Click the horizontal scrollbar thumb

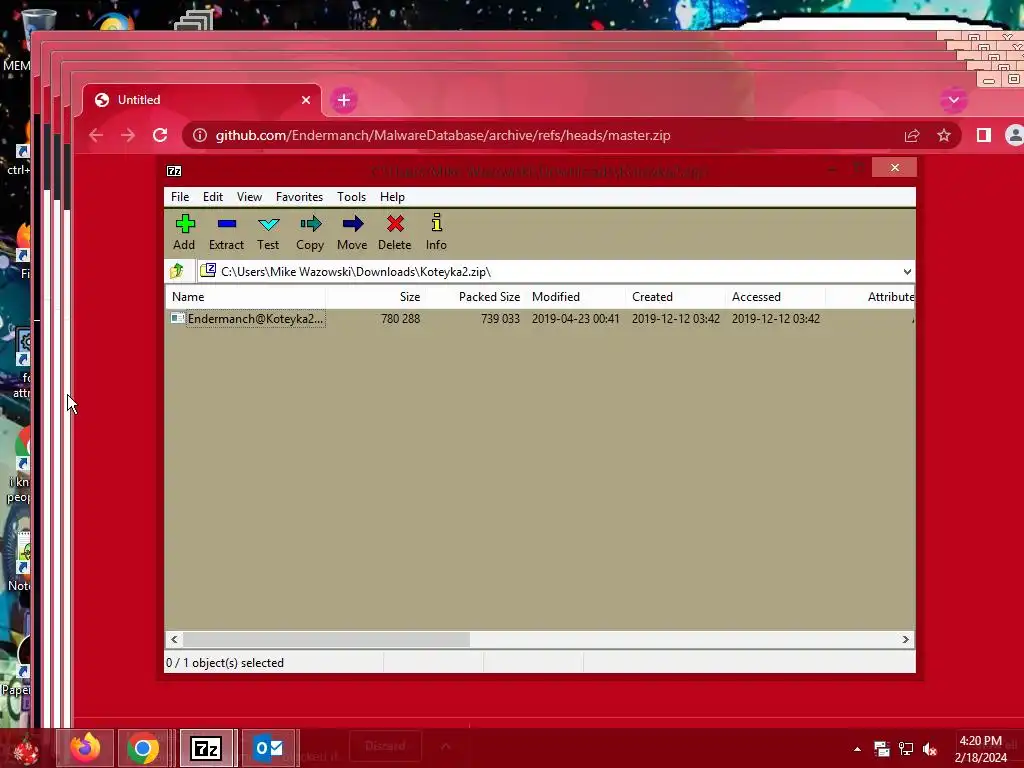tap(326, 639)
